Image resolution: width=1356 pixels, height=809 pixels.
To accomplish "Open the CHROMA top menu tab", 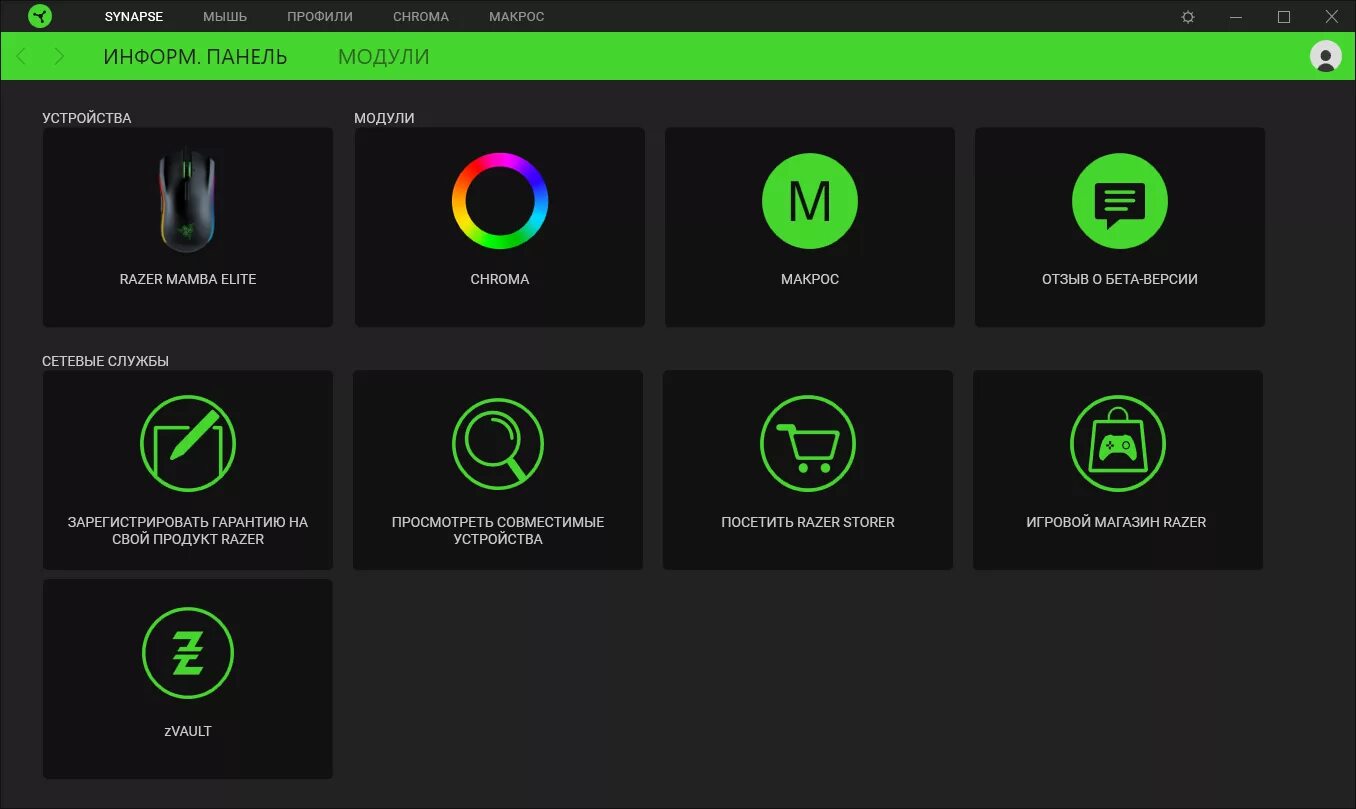I will tap(421, 17).
